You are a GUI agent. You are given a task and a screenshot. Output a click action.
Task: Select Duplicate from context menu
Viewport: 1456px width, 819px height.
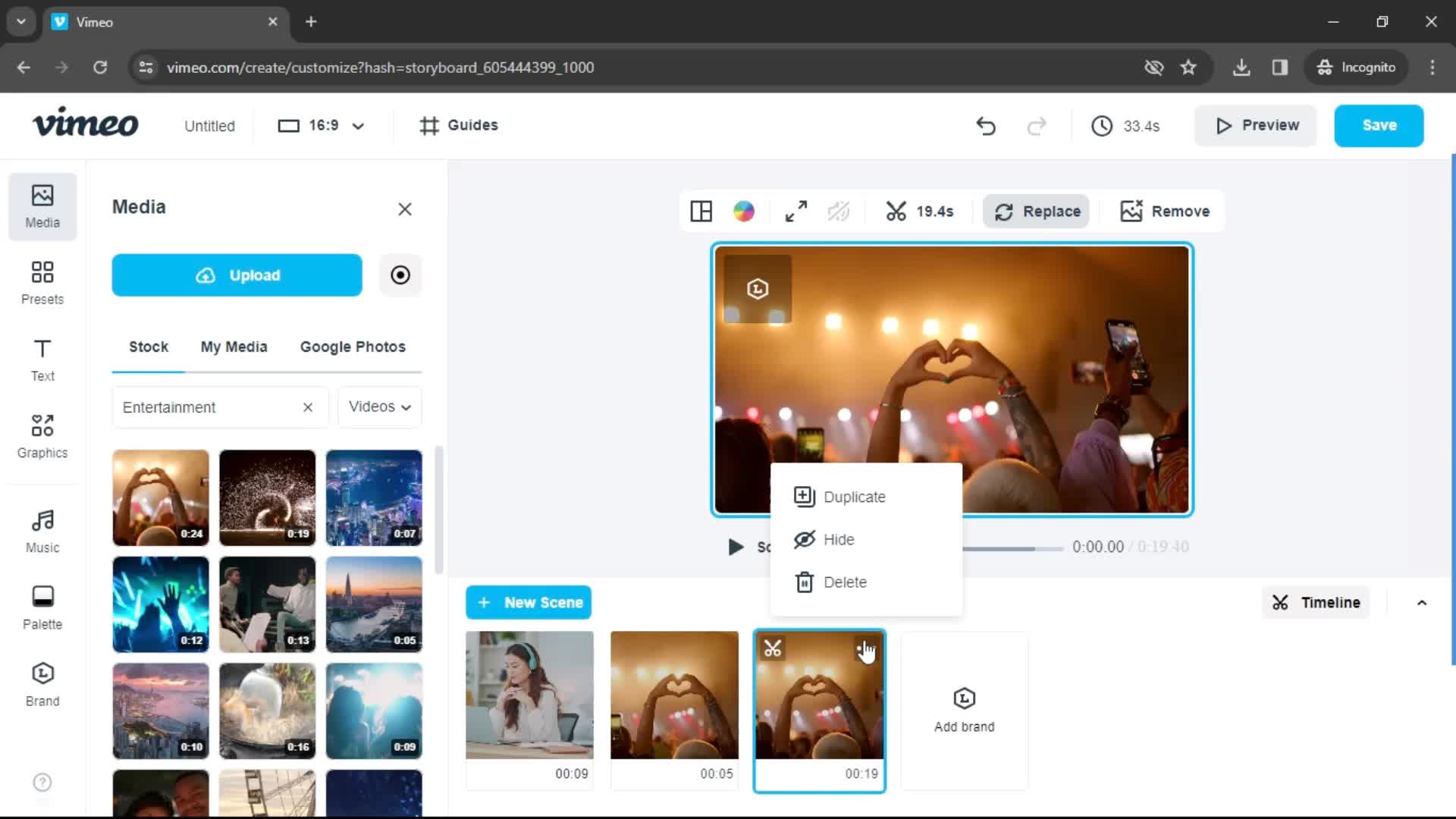(x=855, y=496)
